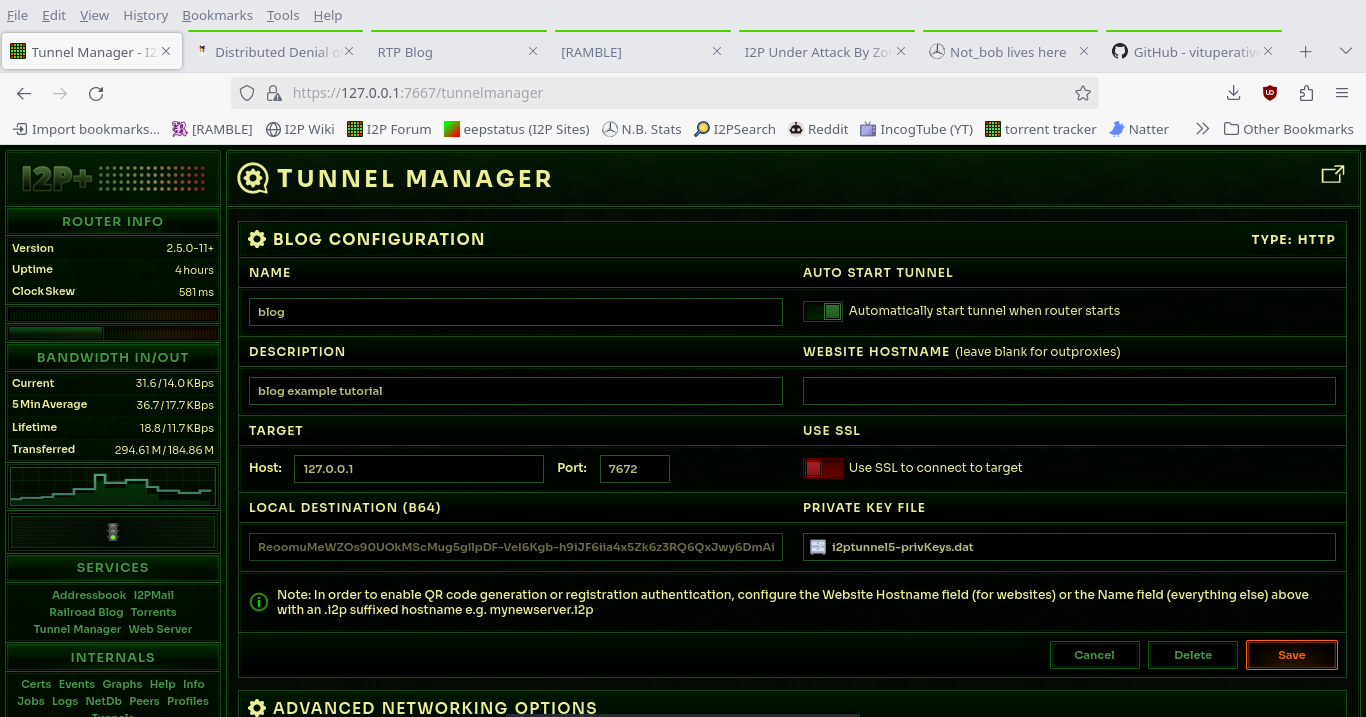Open the Railroad Blog service link

click(x=86, y=612)
